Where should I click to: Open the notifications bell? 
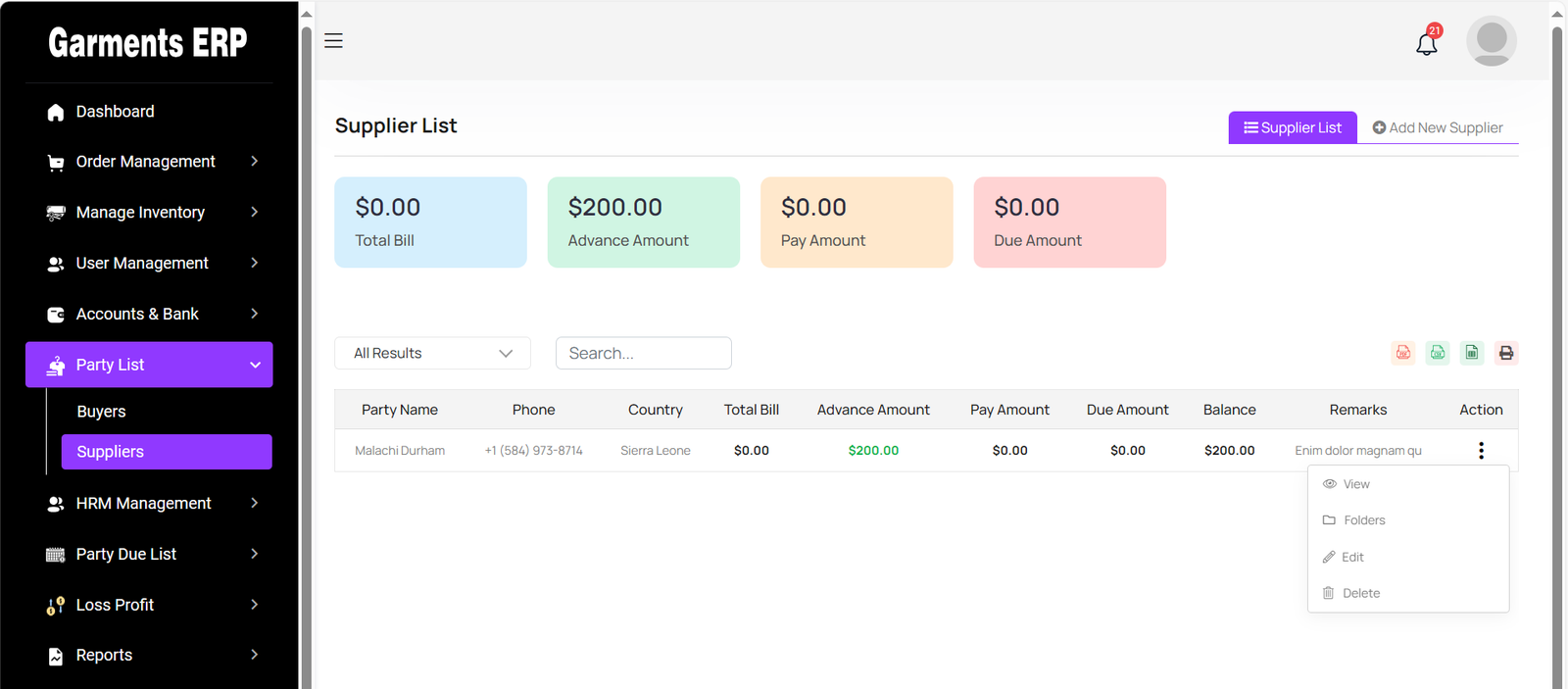click(x=1427, y=43)
